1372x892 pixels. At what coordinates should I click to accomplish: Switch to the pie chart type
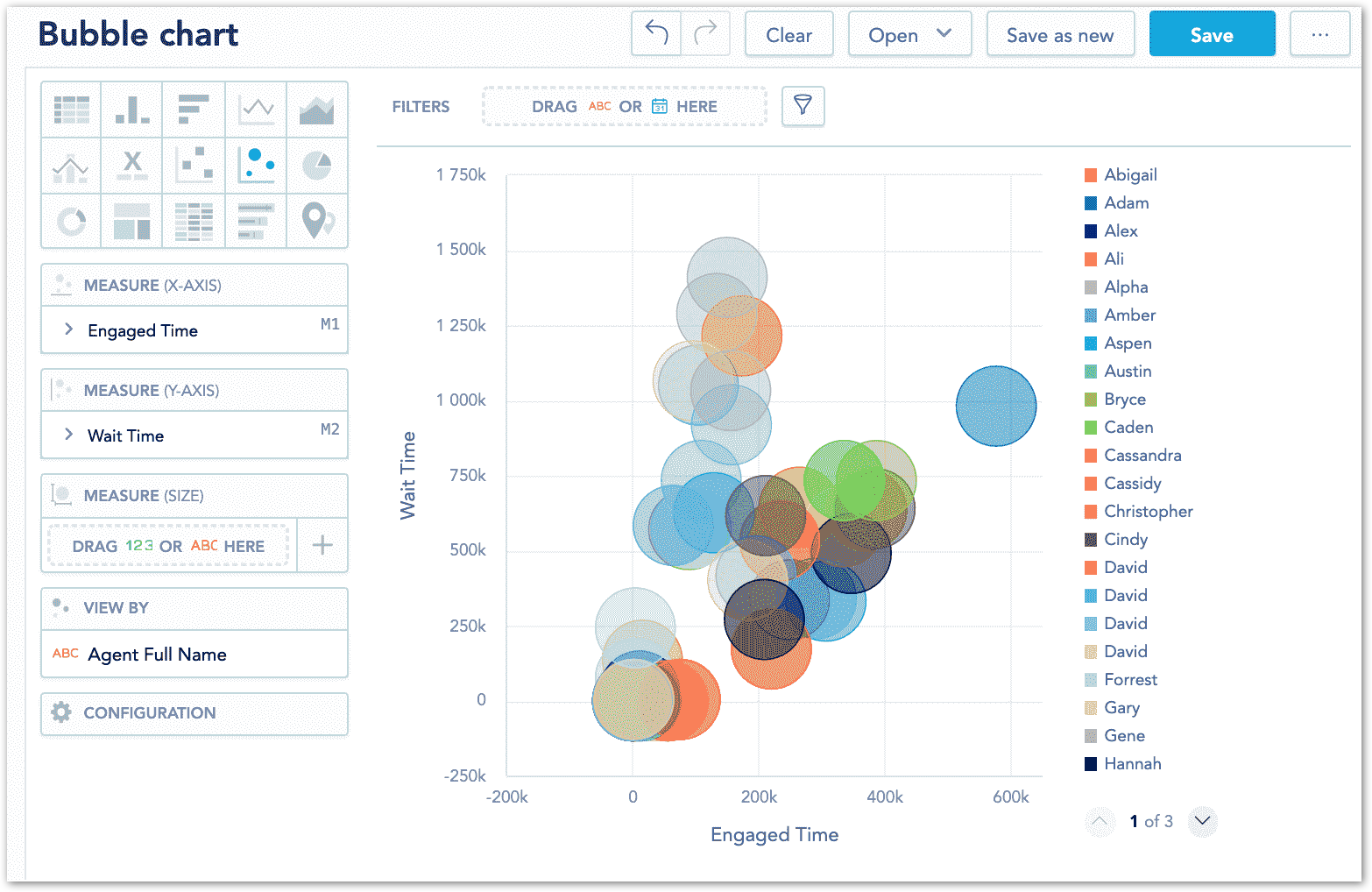316,165
